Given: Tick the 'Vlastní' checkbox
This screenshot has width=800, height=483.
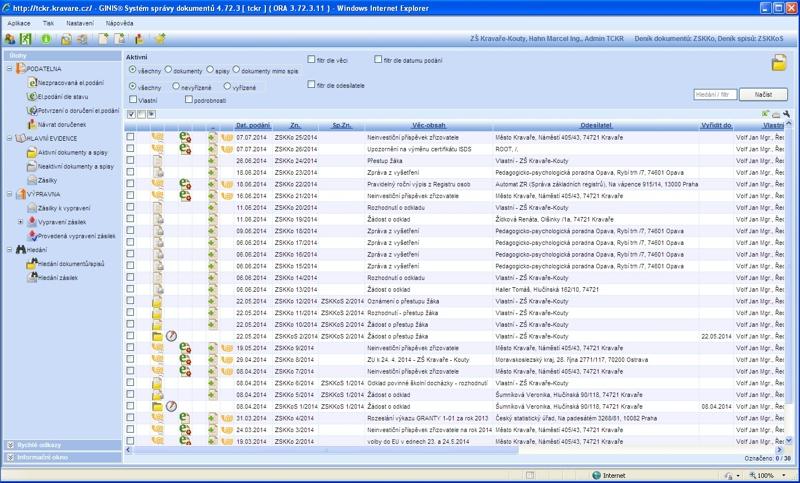Looking at the screenshot, I should coord(131,100).
